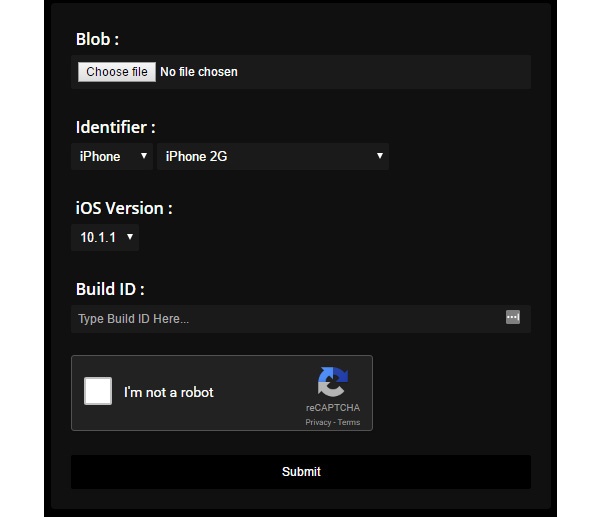Click the iOS Version : label

point(124,209)
